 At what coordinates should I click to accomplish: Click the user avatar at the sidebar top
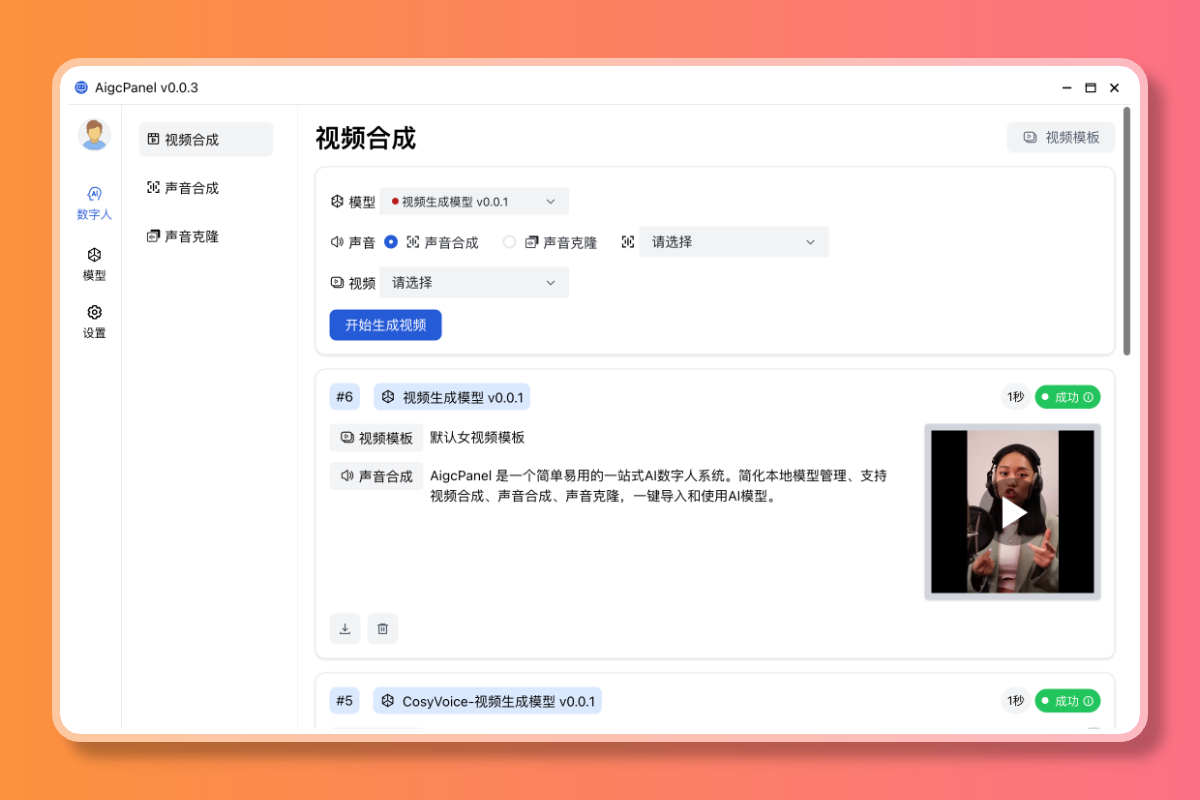point(93,133)
